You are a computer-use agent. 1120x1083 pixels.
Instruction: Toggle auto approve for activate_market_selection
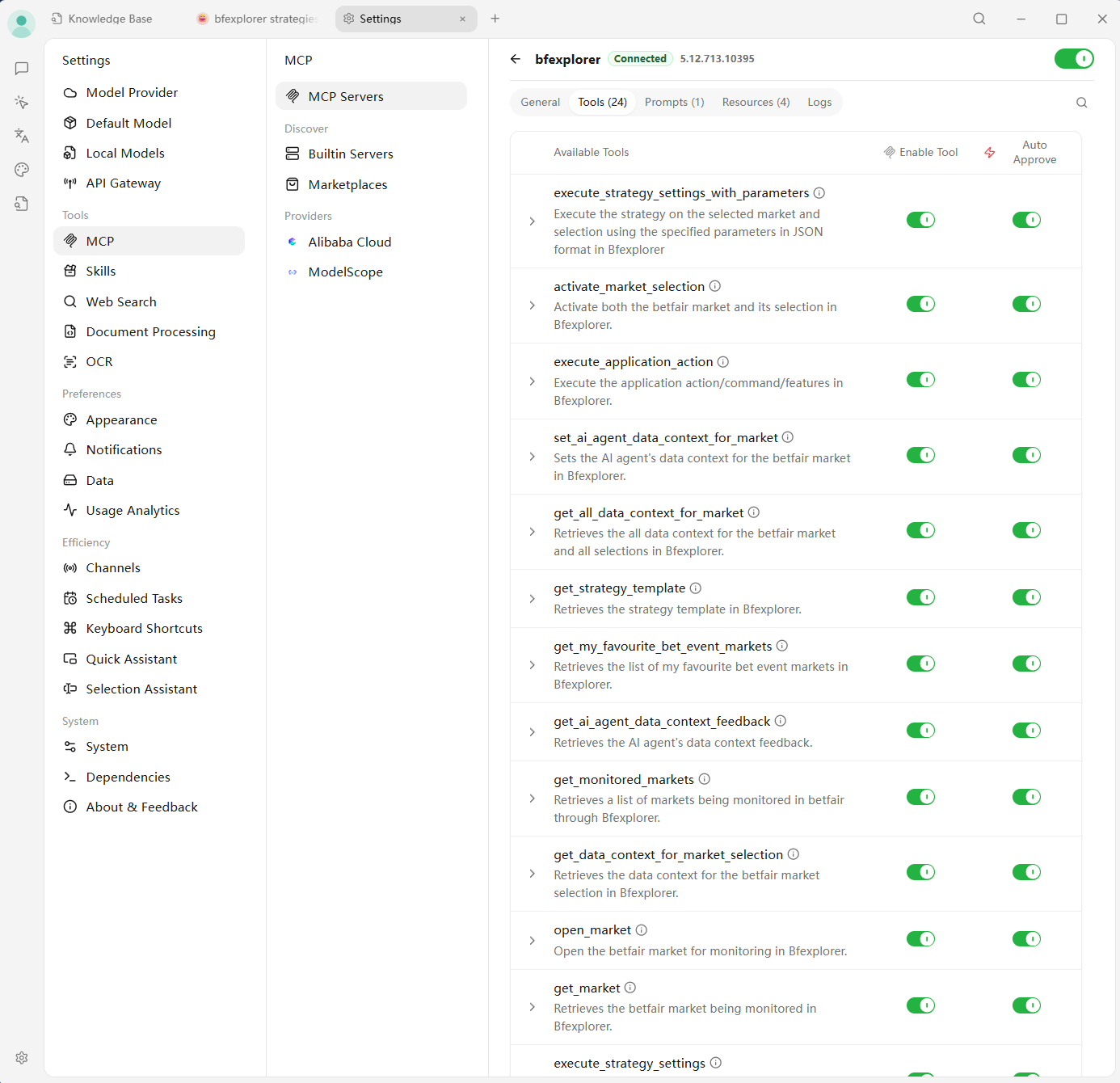(1026, 304)
